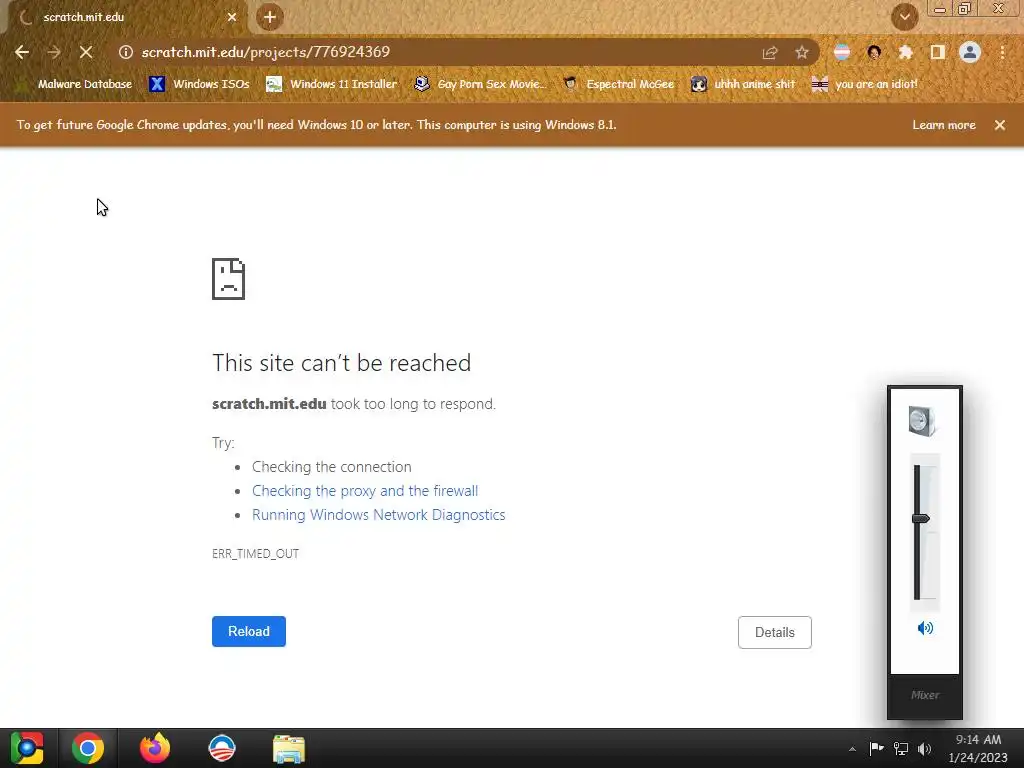
Task: Stop loading with the X button
Action: coord(86,52)
